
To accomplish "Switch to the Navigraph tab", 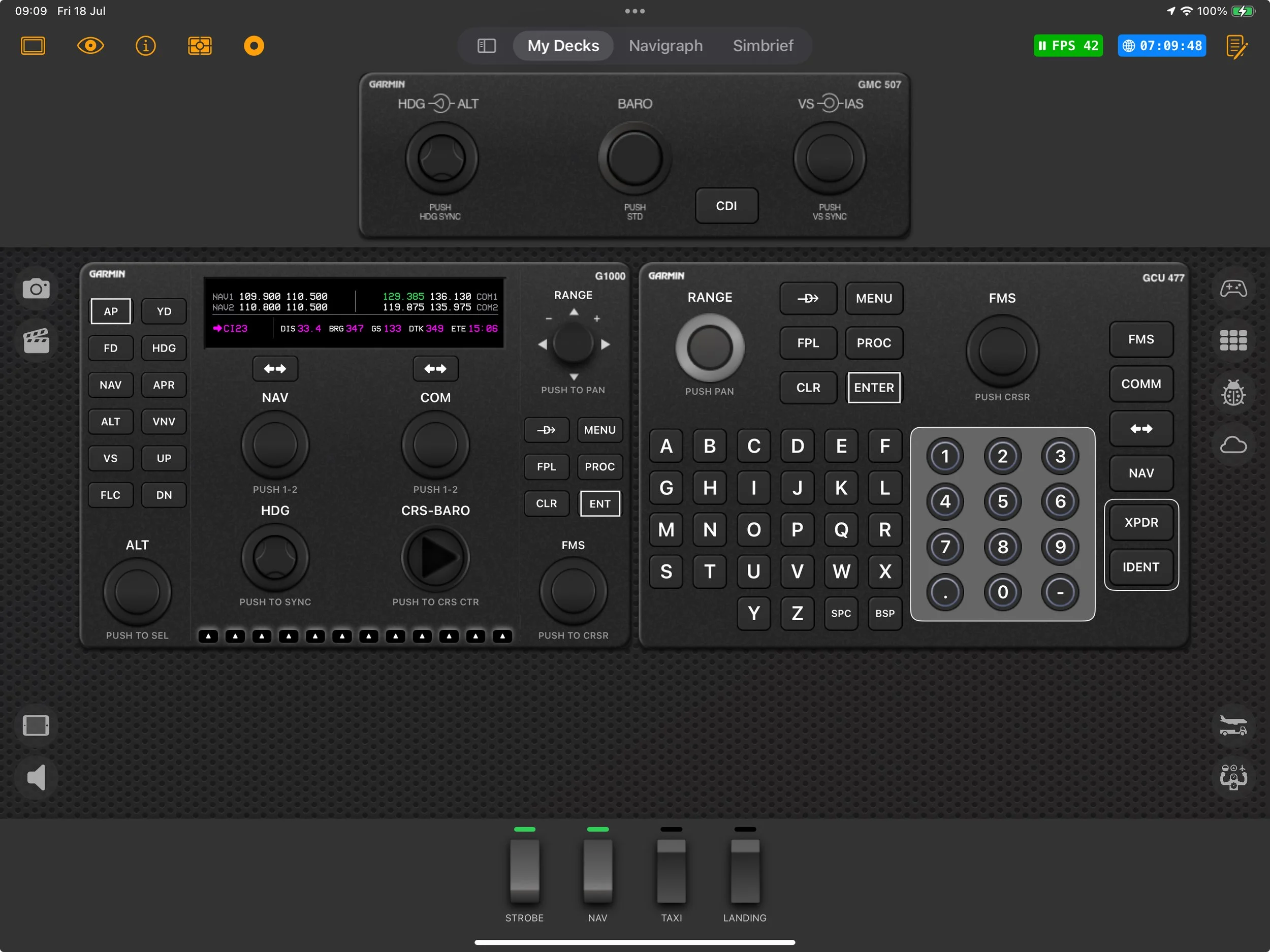I will 665,45.
